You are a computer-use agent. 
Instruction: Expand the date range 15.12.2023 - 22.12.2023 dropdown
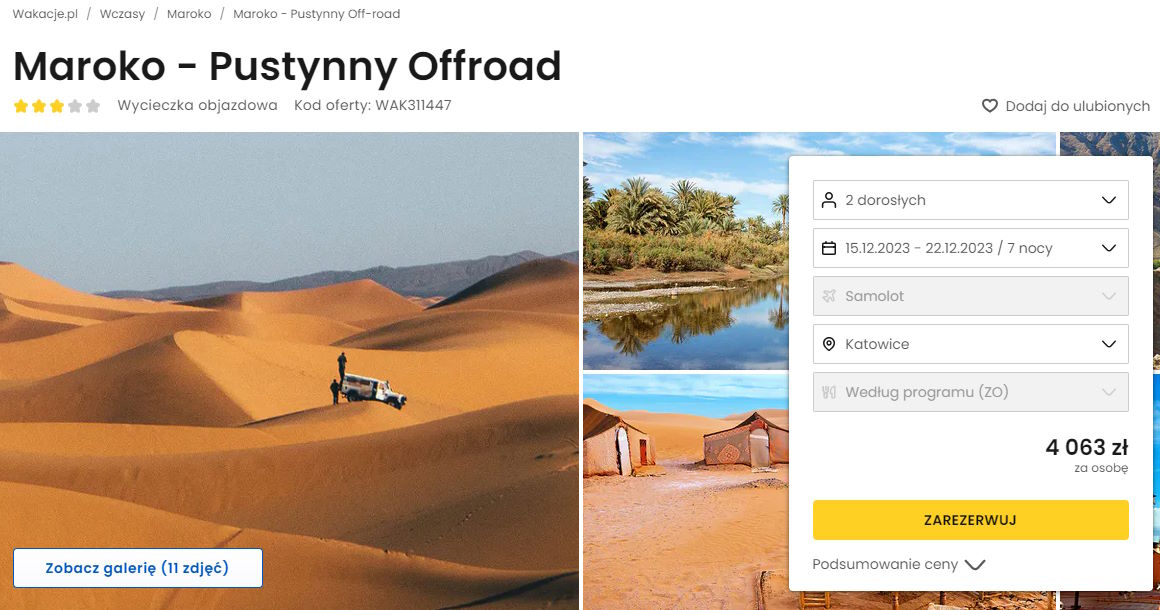tap(971, 248)
